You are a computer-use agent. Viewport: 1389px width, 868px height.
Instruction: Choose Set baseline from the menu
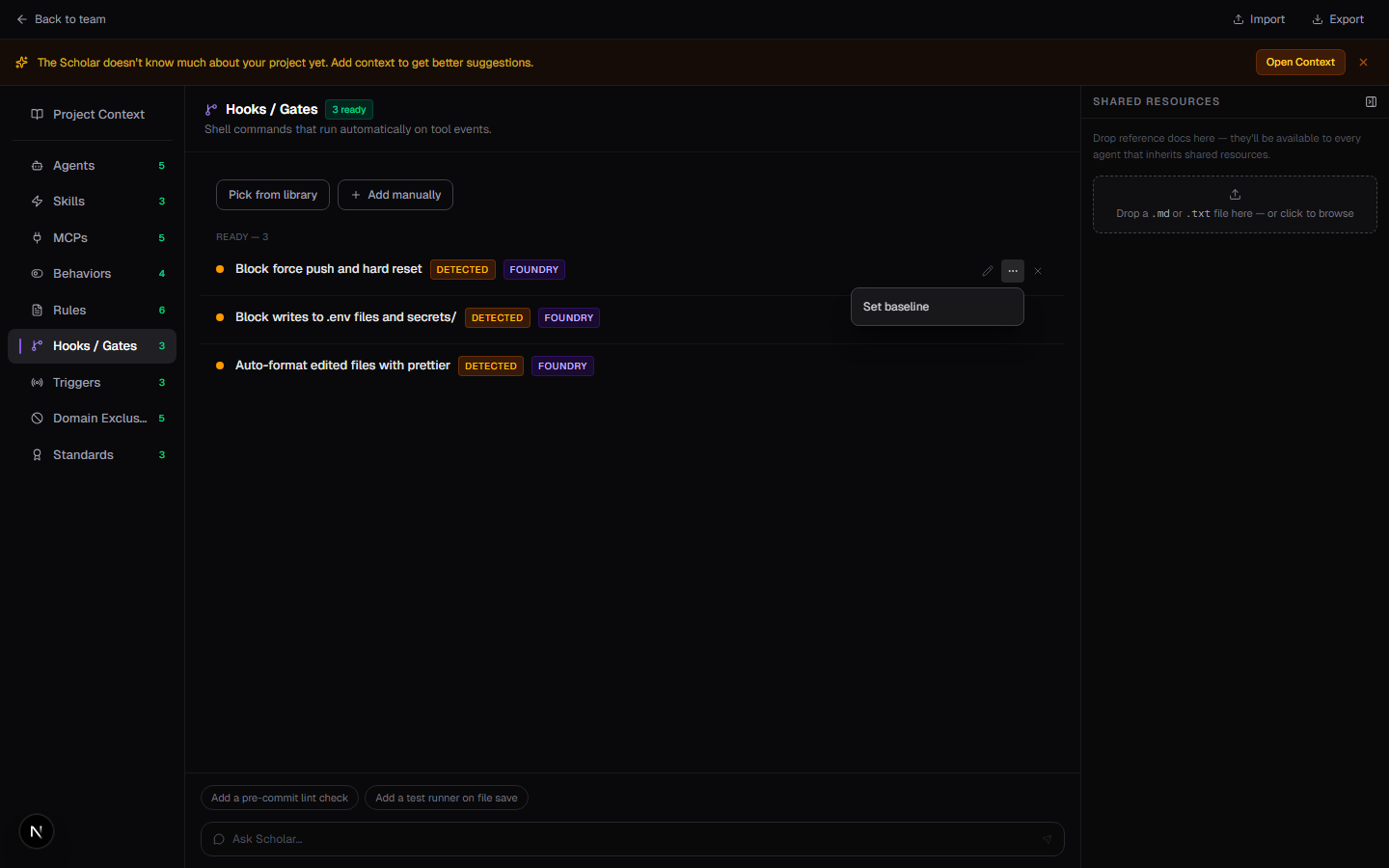[x=937, y=307]
